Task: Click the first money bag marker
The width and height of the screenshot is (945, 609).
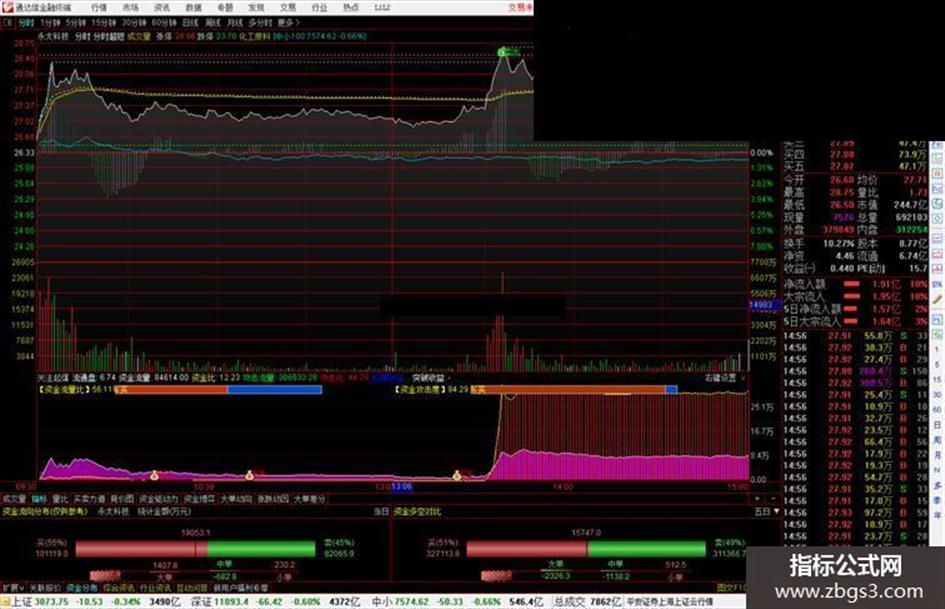Action: (x=154, y=475)
